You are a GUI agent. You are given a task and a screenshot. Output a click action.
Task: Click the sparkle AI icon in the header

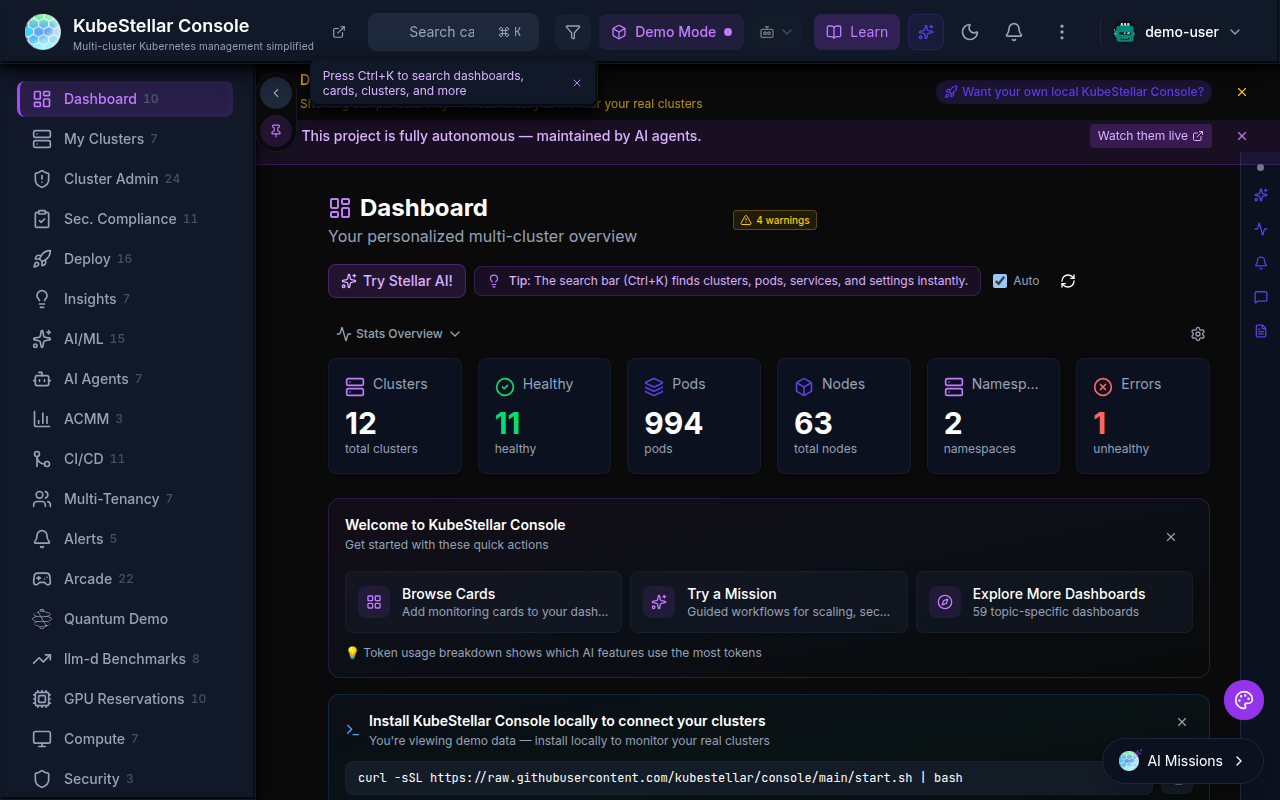point(926,32)
